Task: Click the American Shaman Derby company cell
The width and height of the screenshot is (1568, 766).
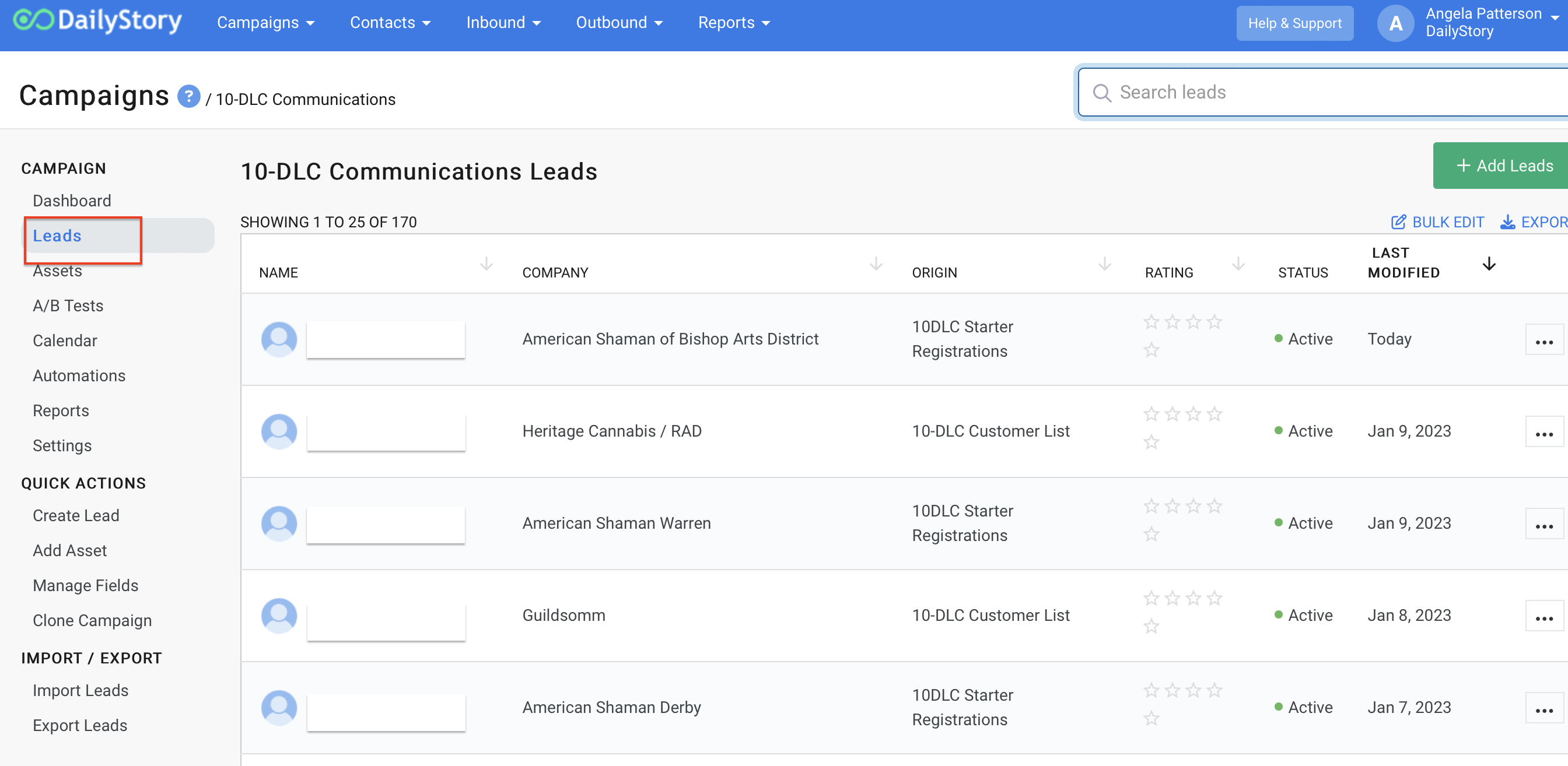Action: [x=612, y=708]
